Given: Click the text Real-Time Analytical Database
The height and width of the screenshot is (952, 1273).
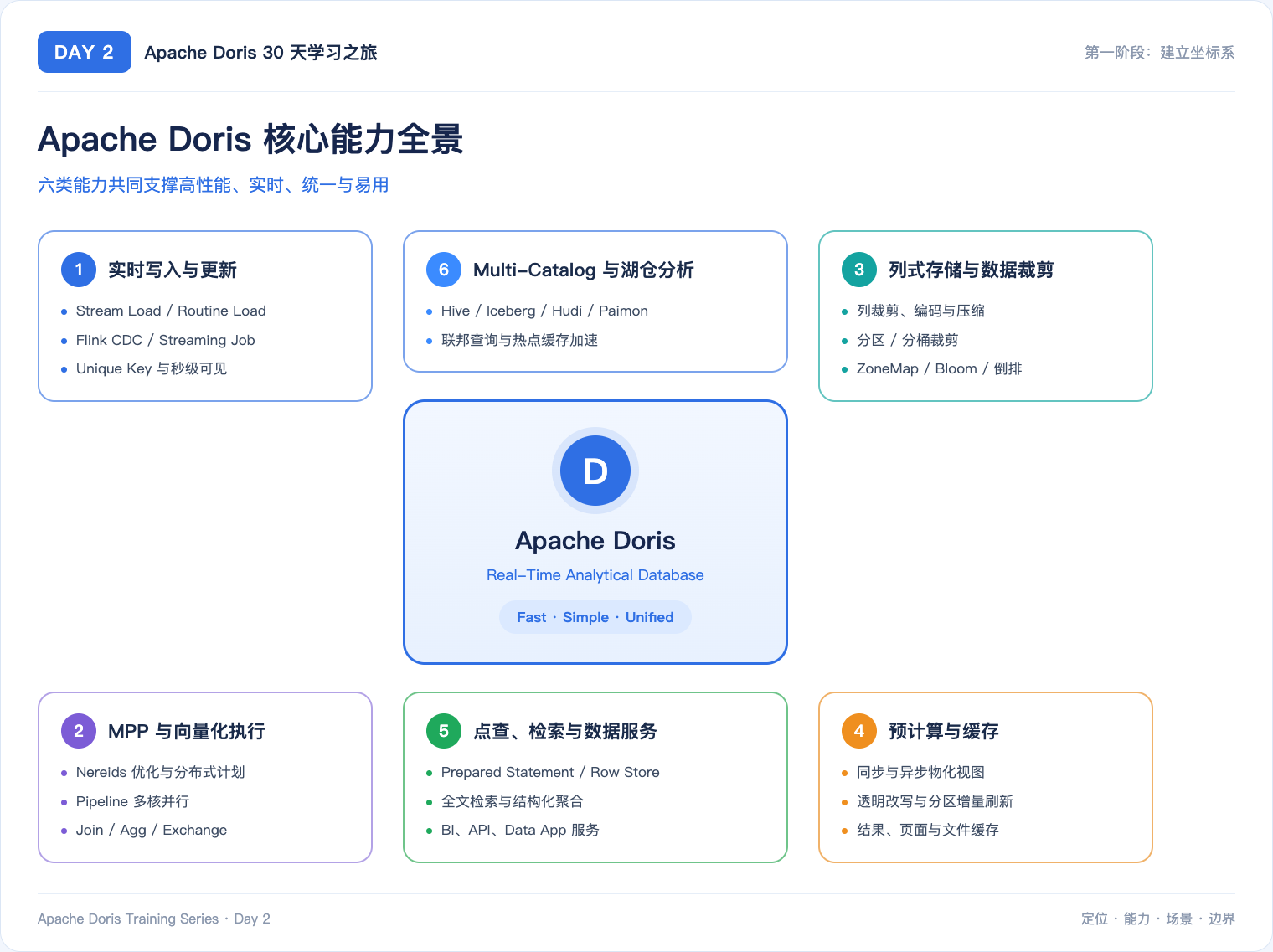Looking at the screenshot, I should click(595, 575).
